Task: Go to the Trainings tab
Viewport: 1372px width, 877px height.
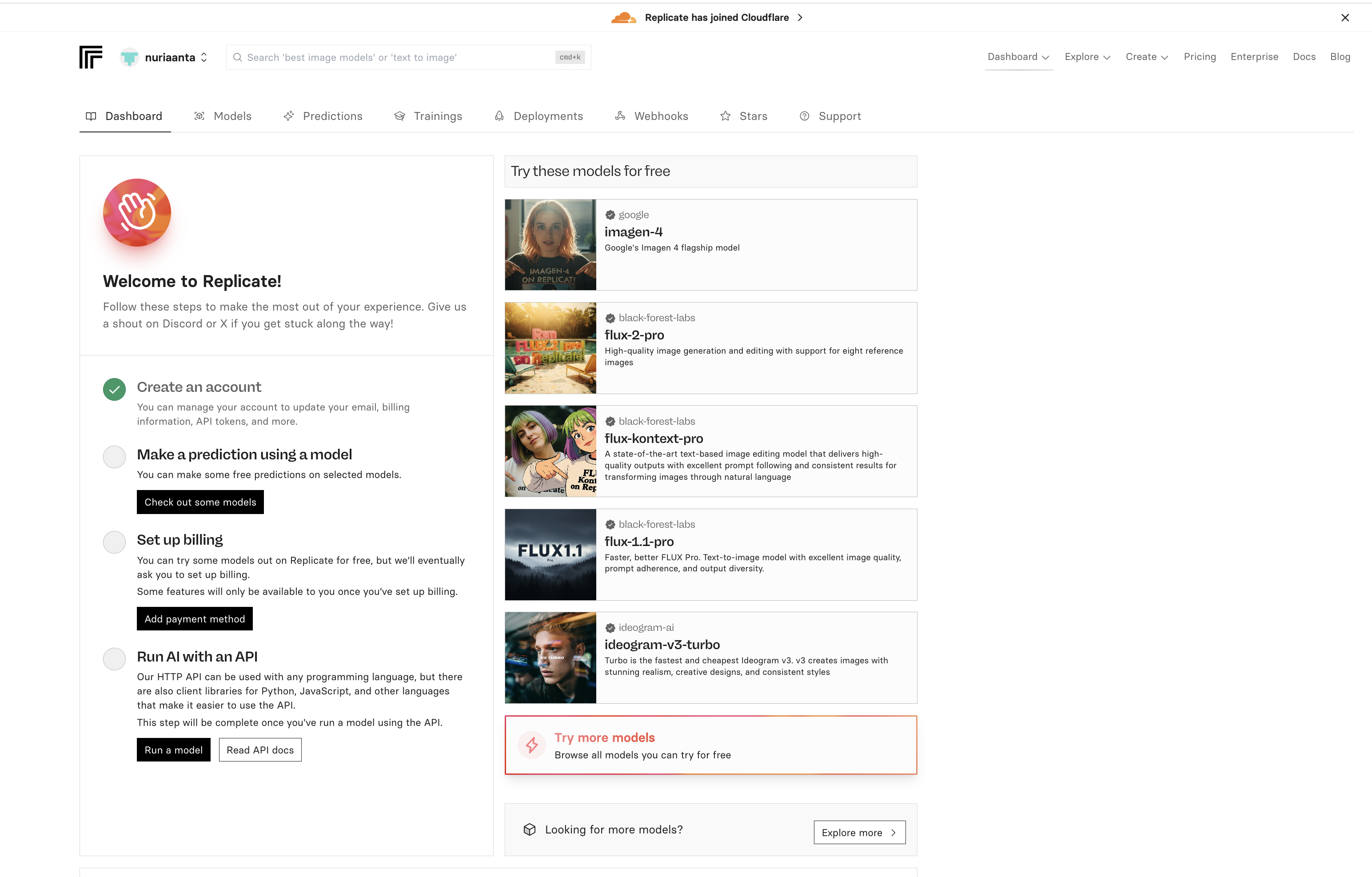Action: 428,116
